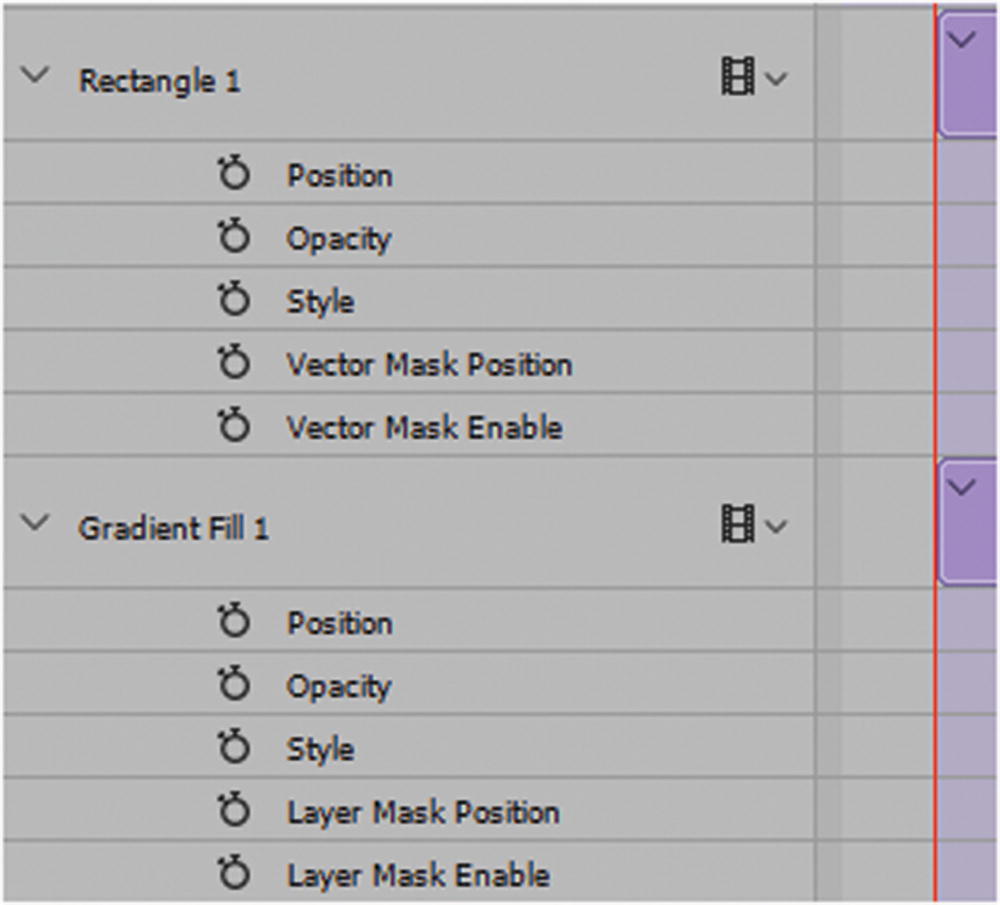Open filmstrip menu for Rectangle 1

tap(752, 78)
